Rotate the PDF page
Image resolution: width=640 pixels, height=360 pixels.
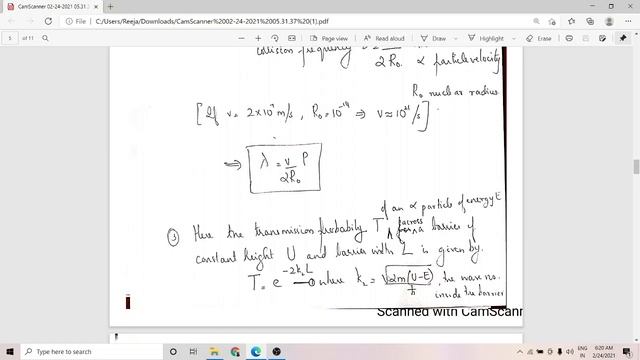(x=275, y=38)
